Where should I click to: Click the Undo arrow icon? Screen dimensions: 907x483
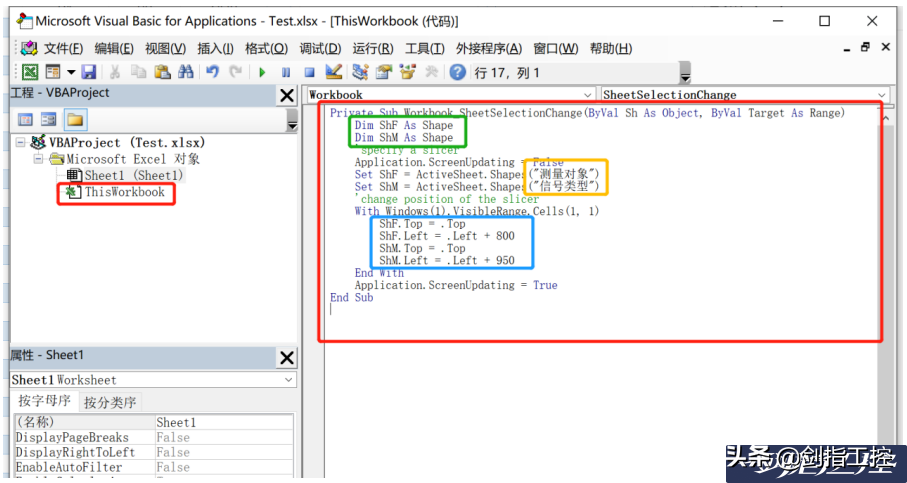click(x=212, y=72)
